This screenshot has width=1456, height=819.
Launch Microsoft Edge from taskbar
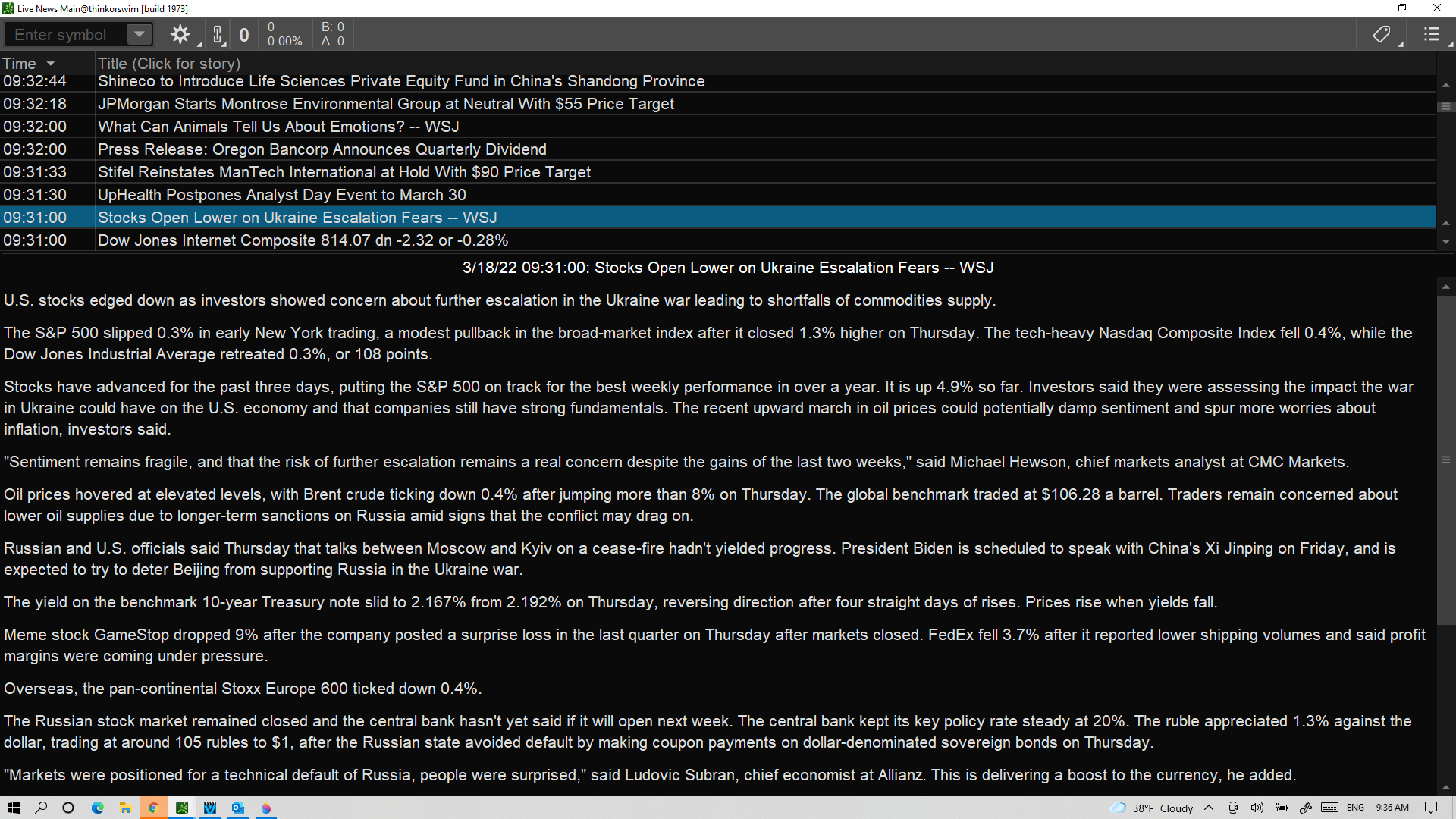click(x=98, y=808)
